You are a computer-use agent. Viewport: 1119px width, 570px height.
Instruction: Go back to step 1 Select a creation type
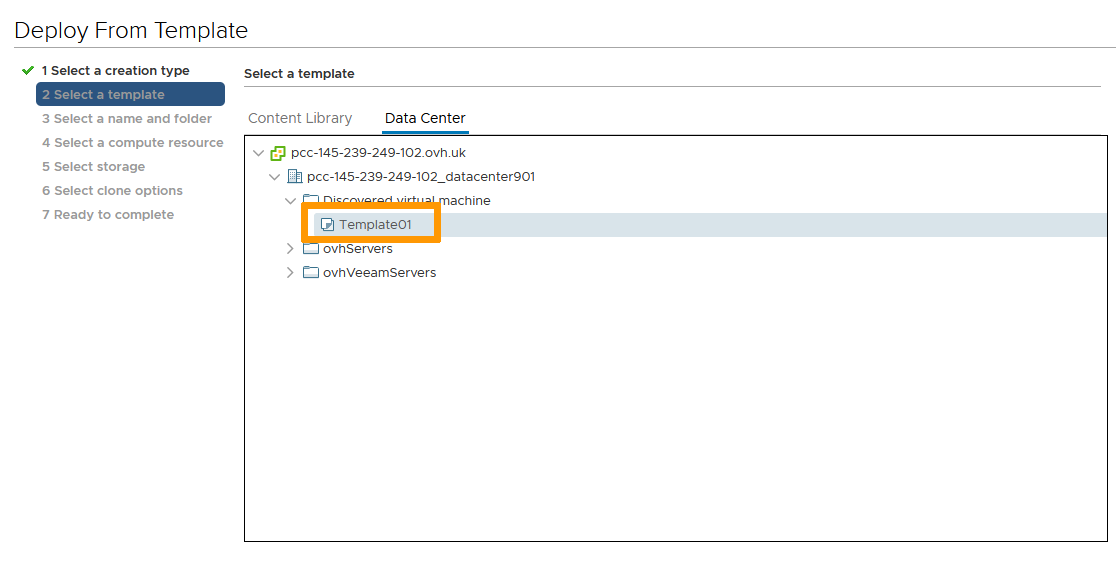click(115, 71)
